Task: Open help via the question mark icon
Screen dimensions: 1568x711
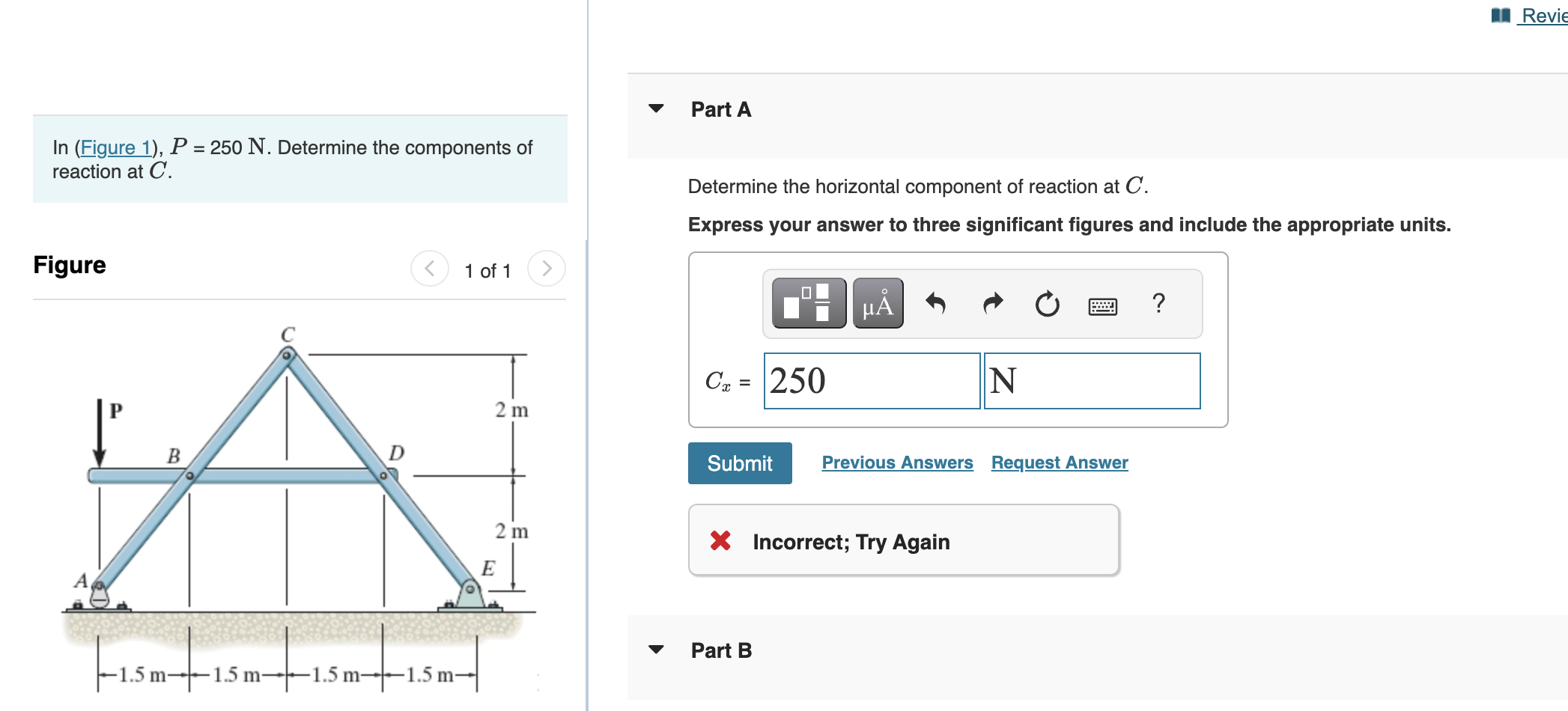Action: tap(1159, 304)
